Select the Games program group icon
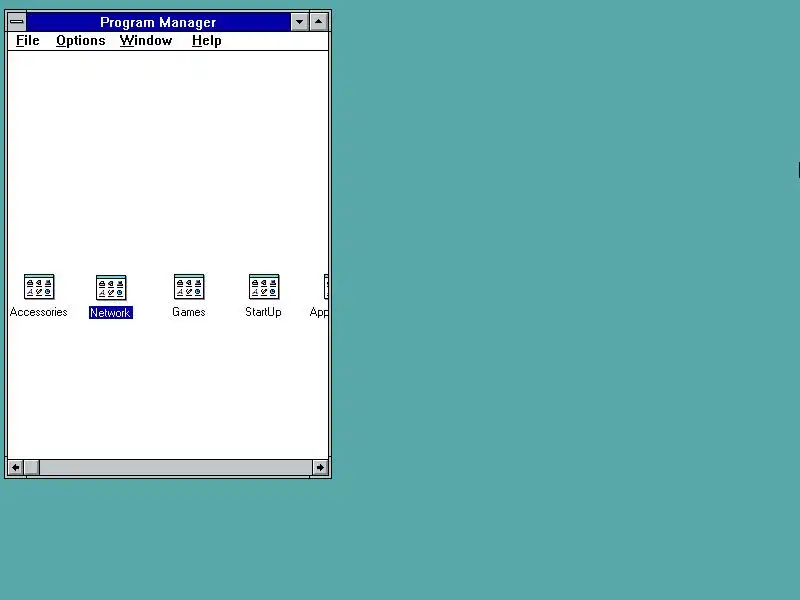 [189, 287]
